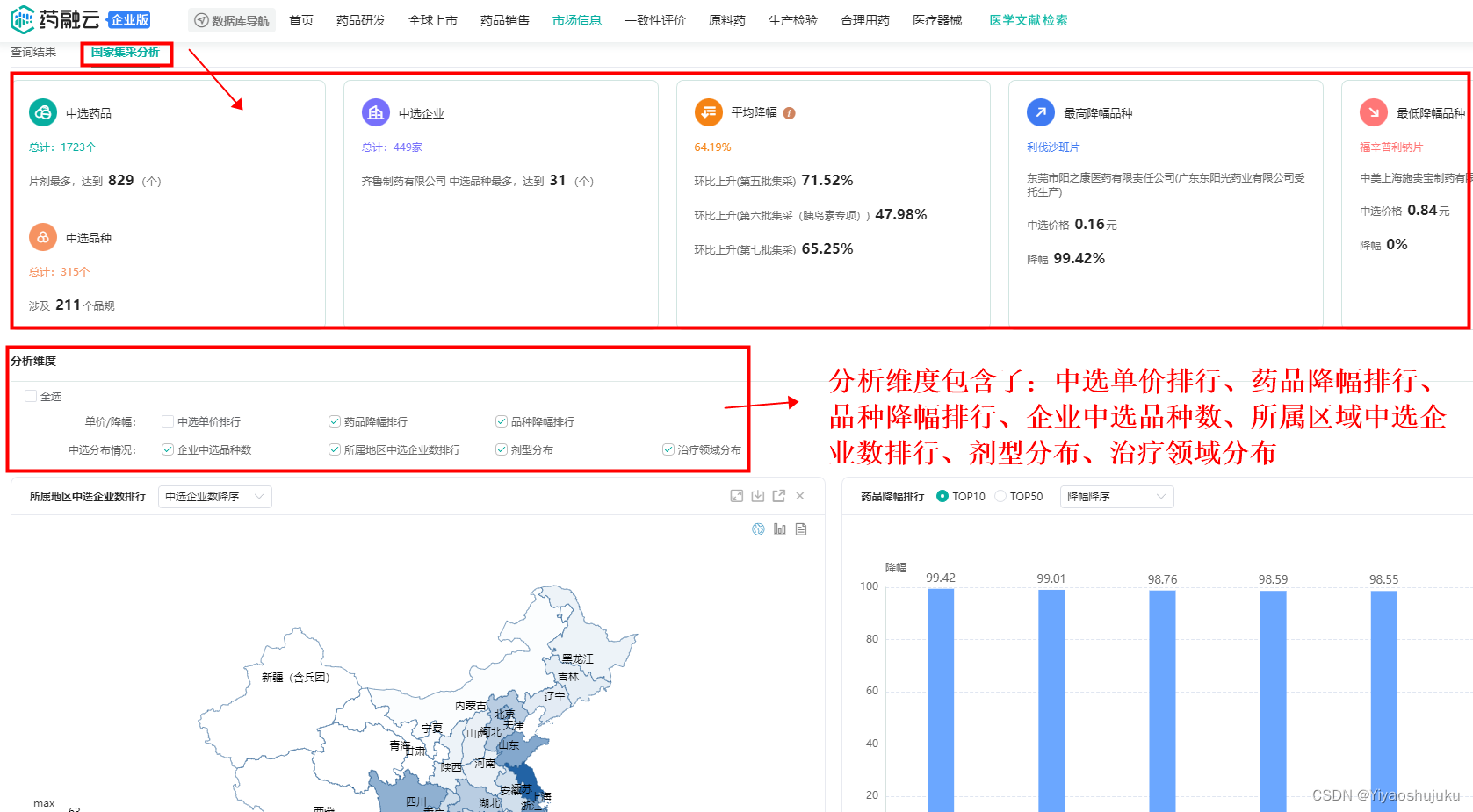Click the 最低降幅品种 red arrow icon
This screenshot has height=812, width=1473.
pyautogui.click(x=1374, y=112)
